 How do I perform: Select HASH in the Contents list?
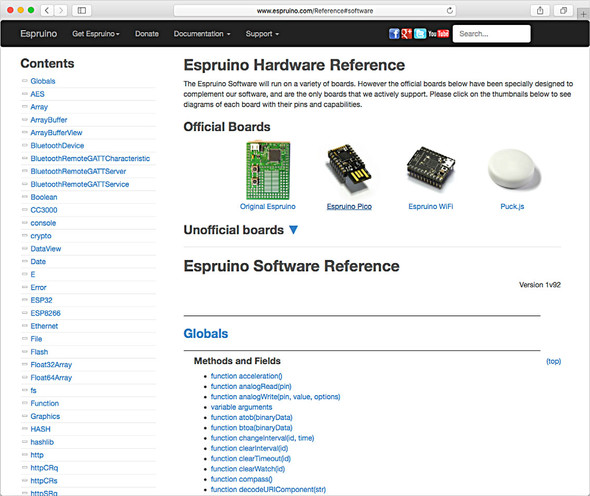pos(40,429)
